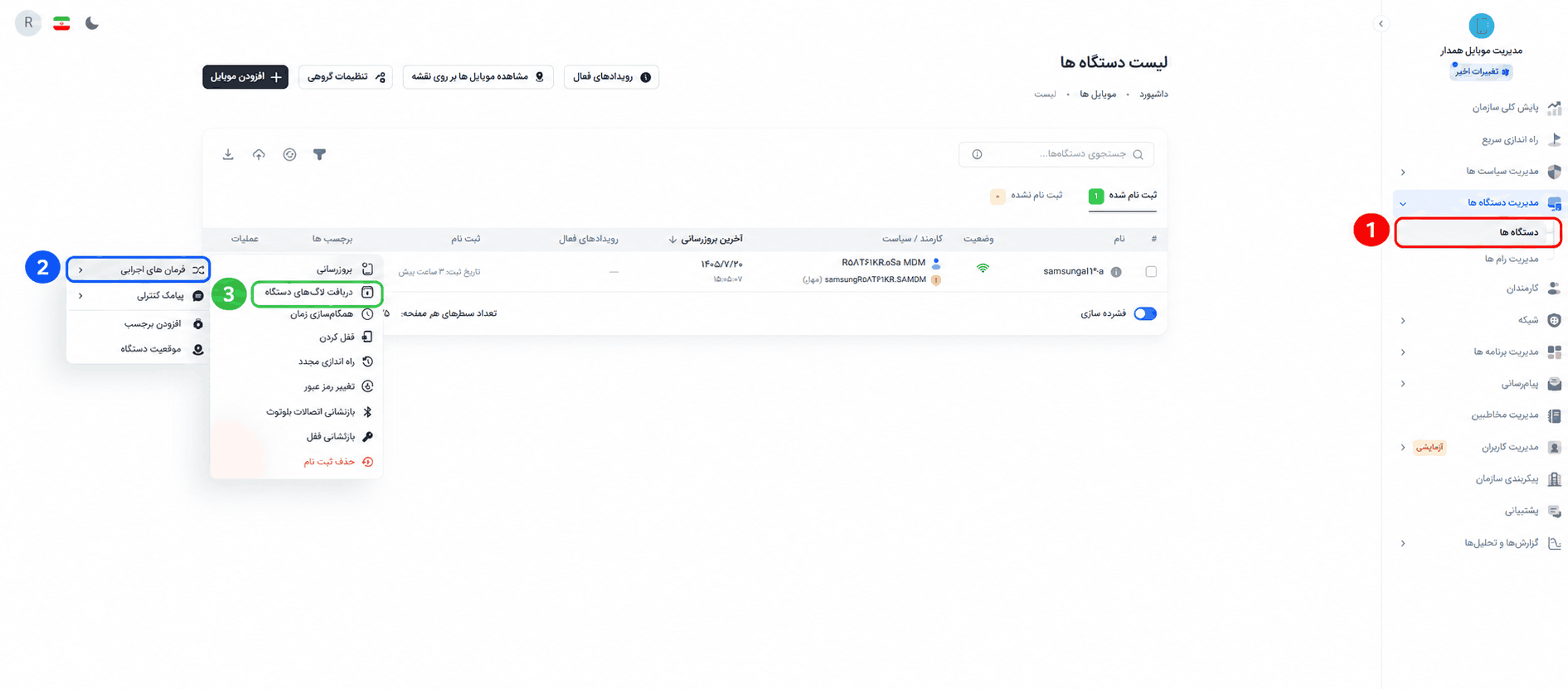Sort by the آخرین بروزرسانی column header
1568x689 pixels.
706,239
